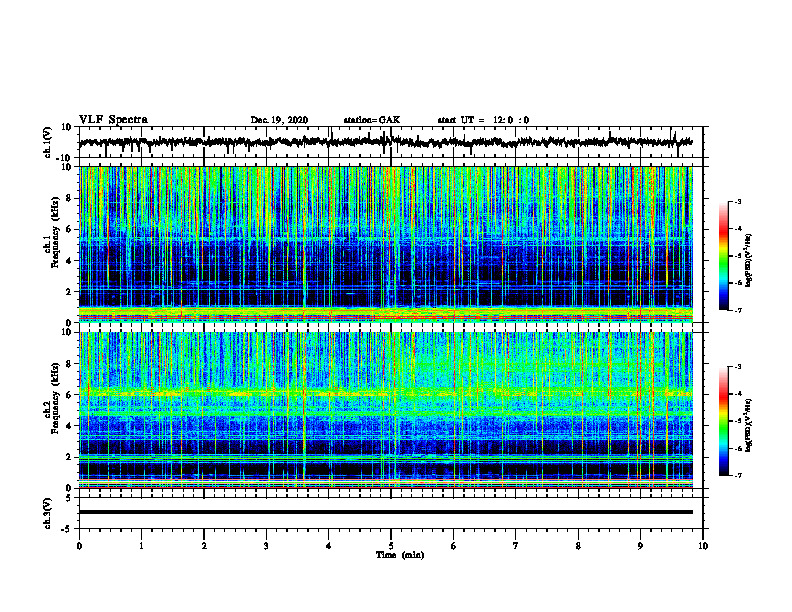Click the "-6" label on ch.2 color bar
The height and width of the screenshot is (612, 792).
click(737, 448)
